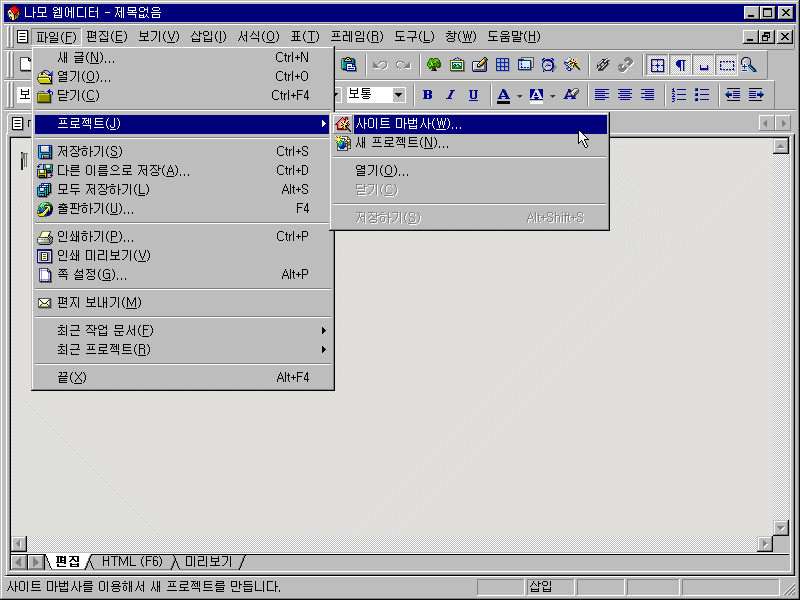800x600 pixels.
Task: Click the magnifier zoom toolbar icon
Action: tap(749, 65)
